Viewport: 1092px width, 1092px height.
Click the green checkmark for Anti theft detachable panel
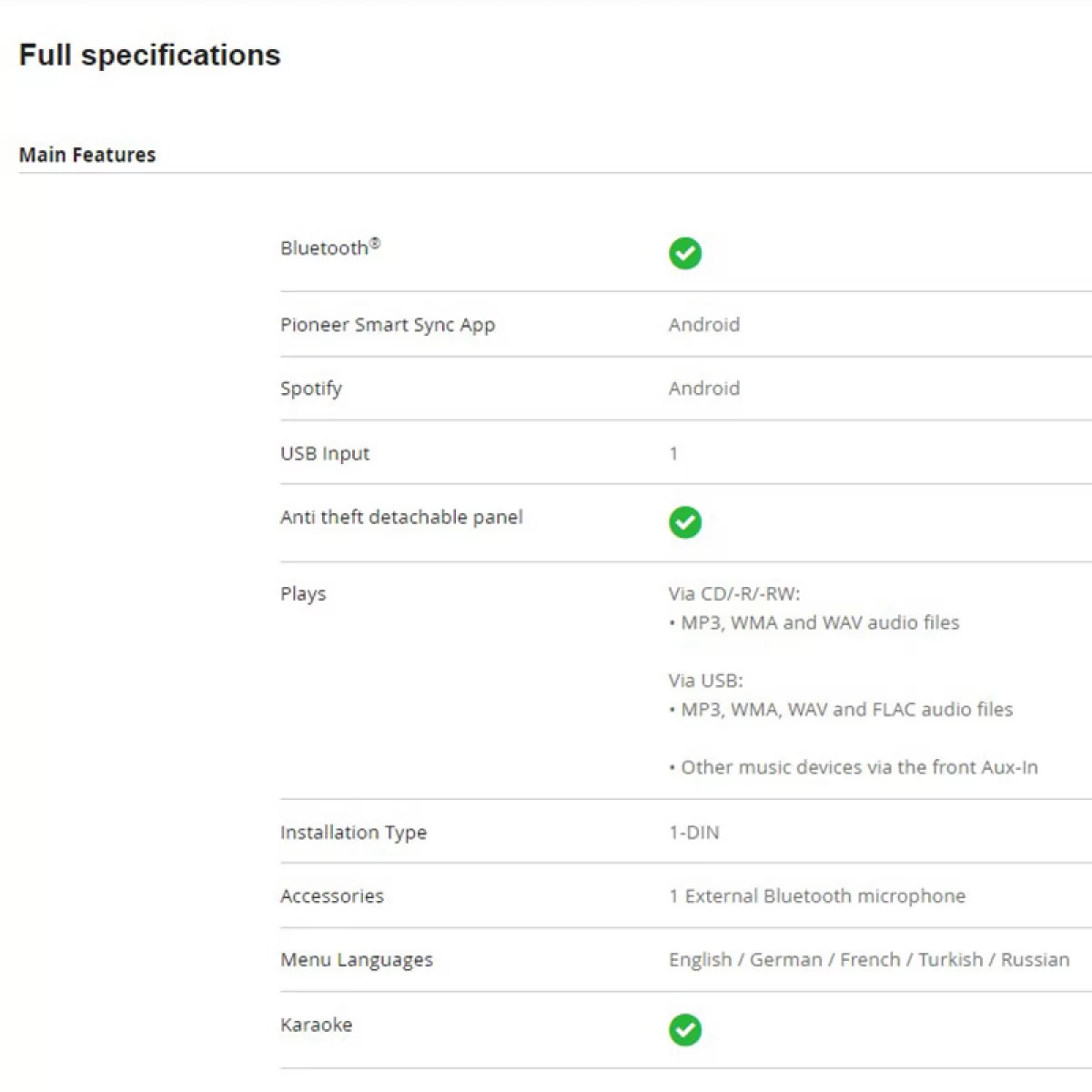685,522
